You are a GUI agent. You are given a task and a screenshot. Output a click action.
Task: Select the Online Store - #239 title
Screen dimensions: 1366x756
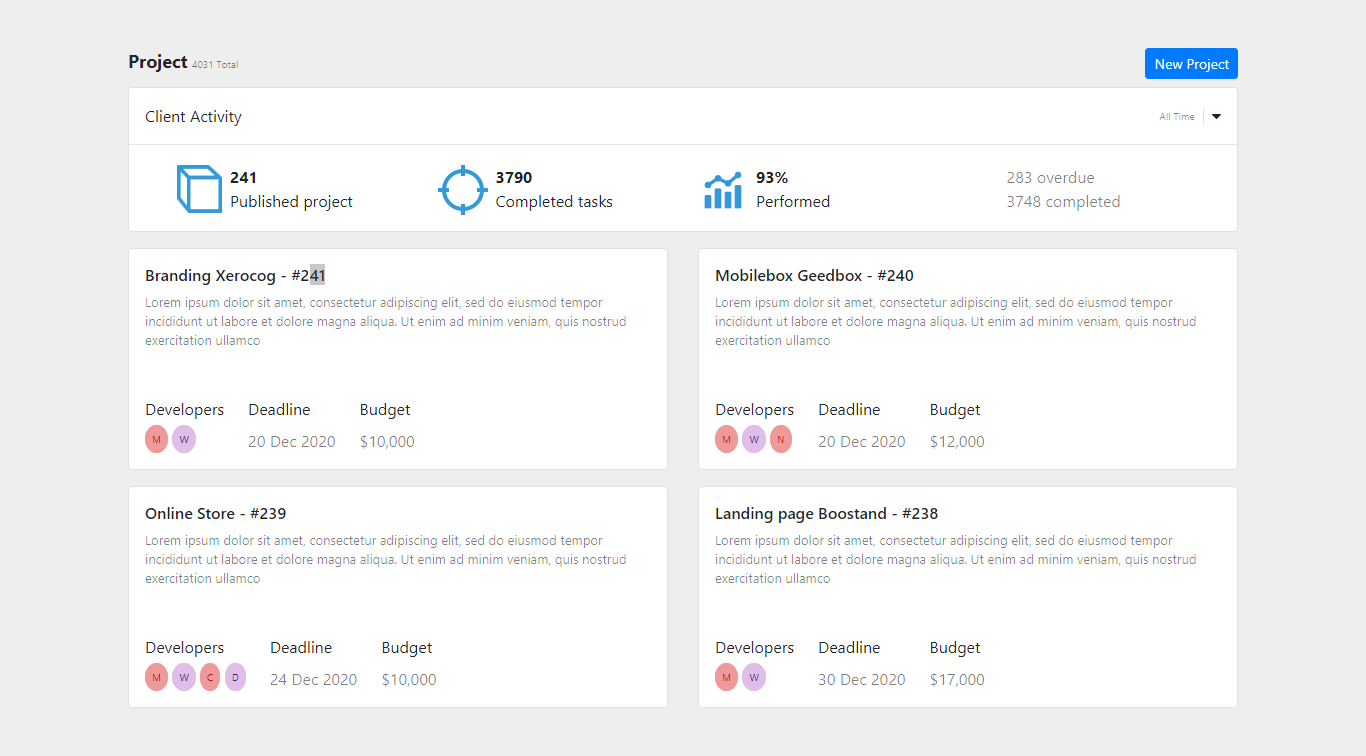(x=216, y=513)
